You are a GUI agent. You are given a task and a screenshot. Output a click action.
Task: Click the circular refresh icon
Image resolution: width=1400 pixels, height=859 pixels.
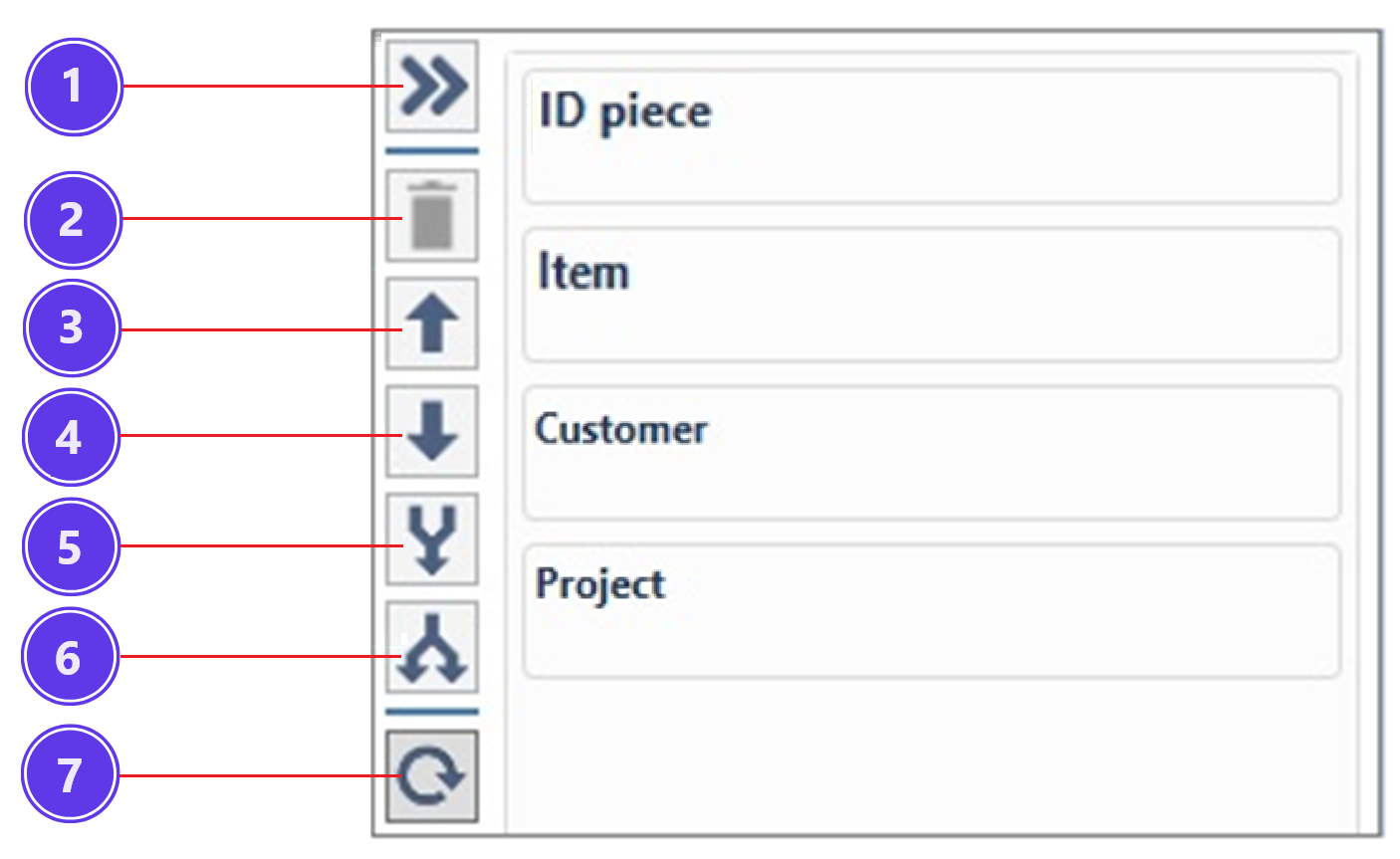point(432,776)
